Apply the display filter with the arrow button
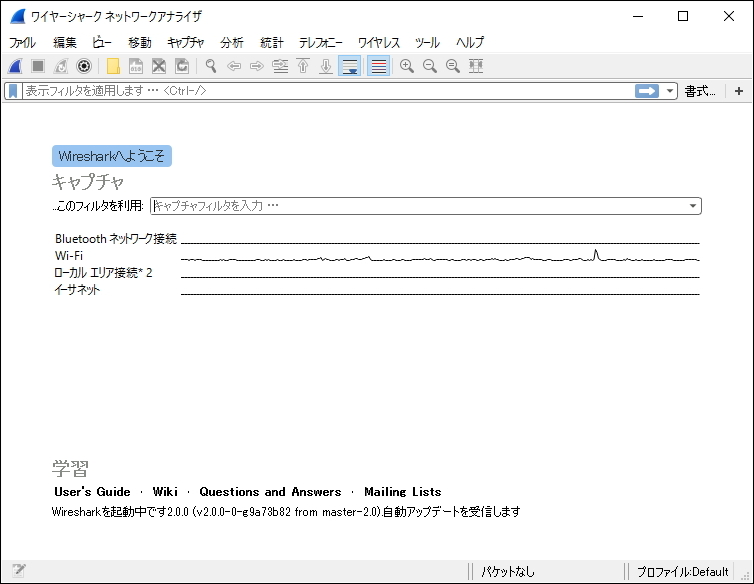Viewport: 754px width, 584px height. point(647,91)
